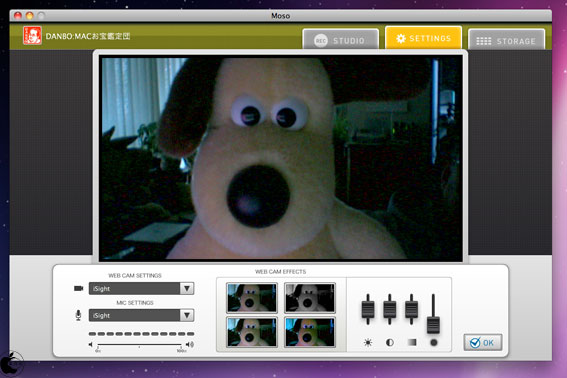Click the brightness slider handle
This screenshot has height=378, width=567.
tap(368, 309)
